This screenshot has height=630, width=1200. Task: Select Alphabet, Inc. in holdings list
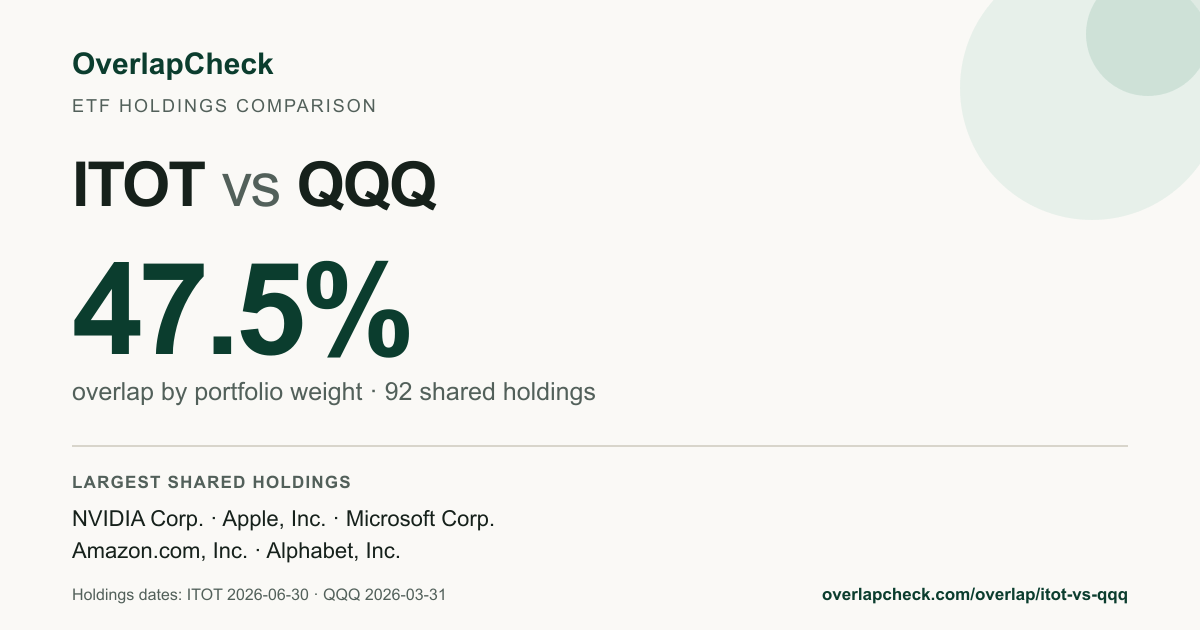coord(333,550)
